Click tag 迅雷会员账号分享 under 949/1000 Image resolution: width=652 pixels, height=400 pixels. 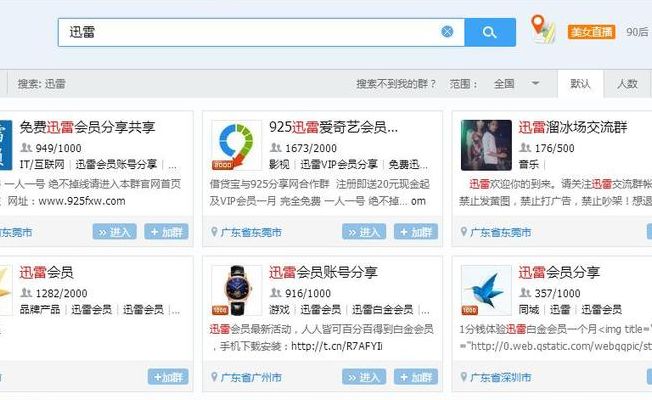point(116,165)
